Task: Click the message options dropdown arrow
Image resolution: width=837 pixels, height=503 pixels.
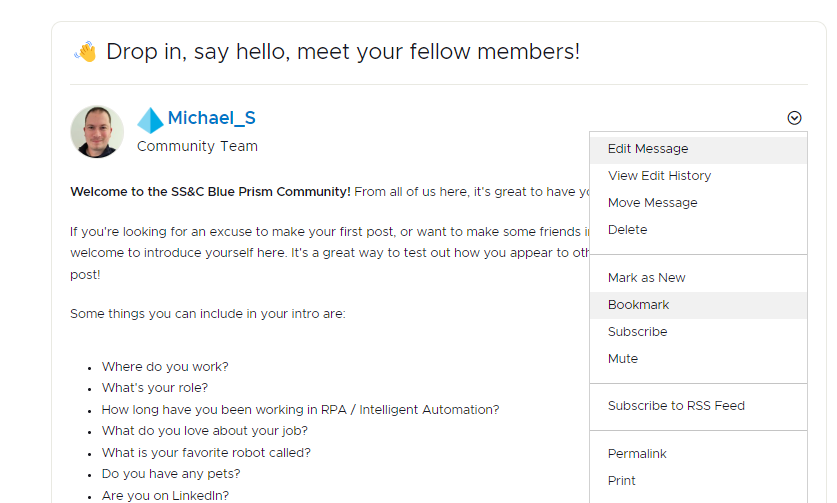Action: pos(794,118)
